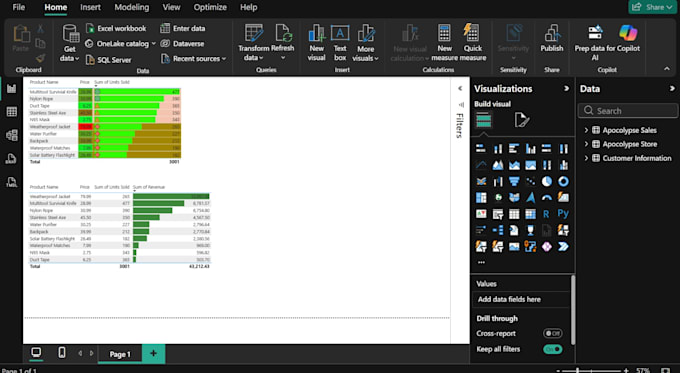Click the Publish button
The image size is (680, 373).
coord(552,39)
